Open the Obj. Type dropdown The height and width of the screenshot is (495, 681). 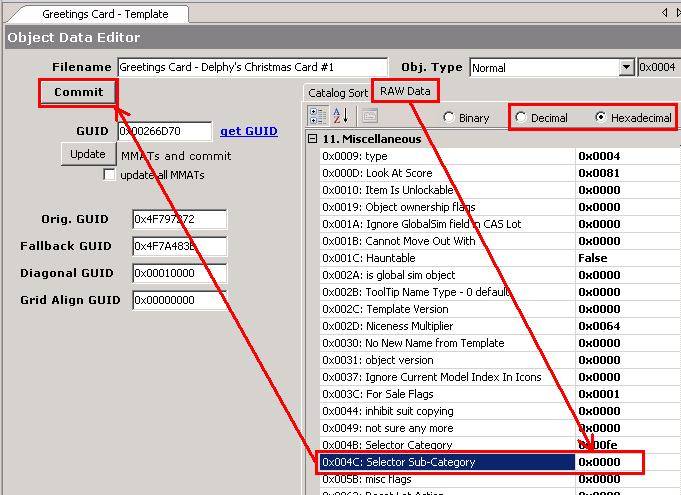(x=627, y=68)
